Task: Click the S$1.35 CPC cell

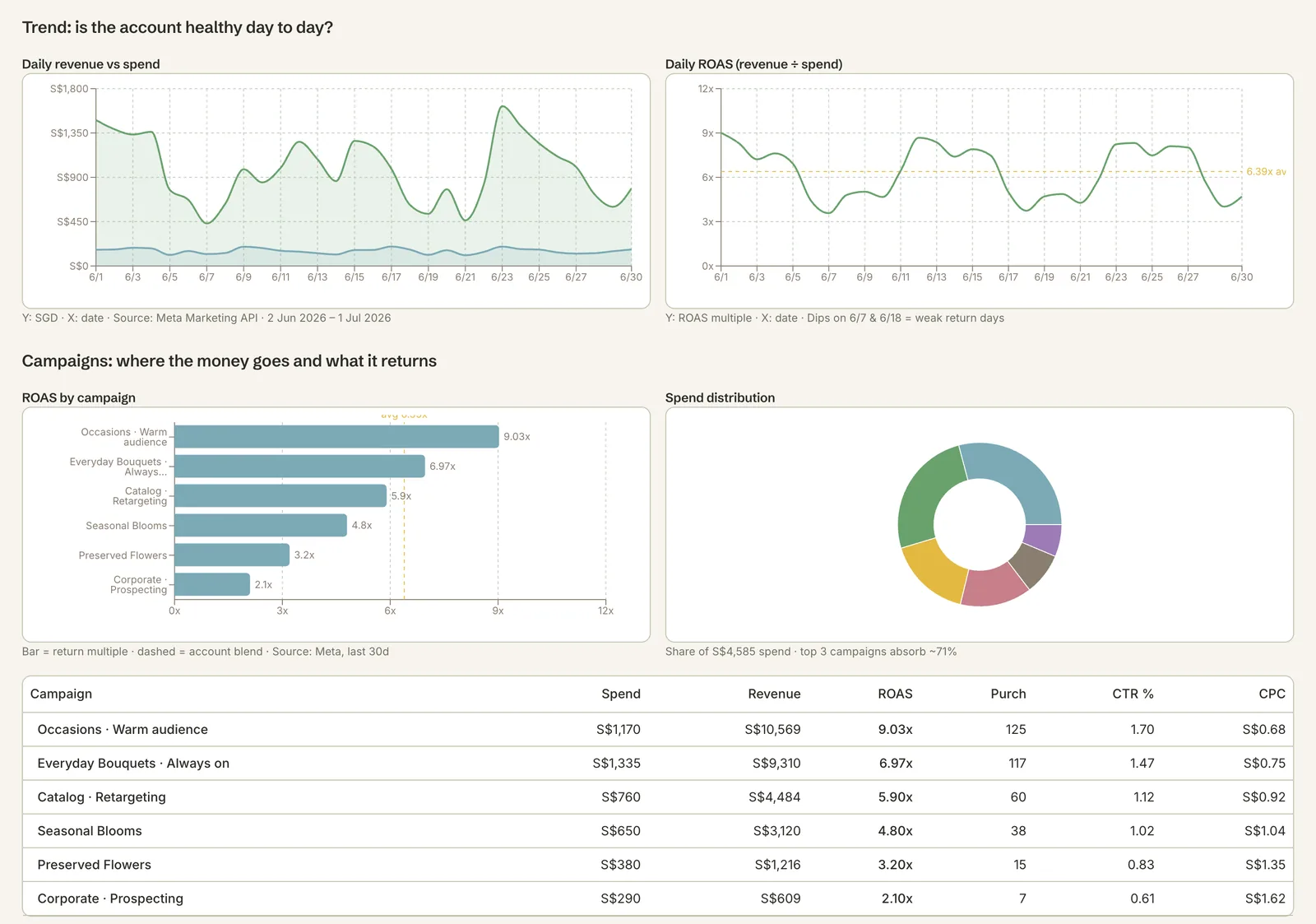Action: point(1265,864)
